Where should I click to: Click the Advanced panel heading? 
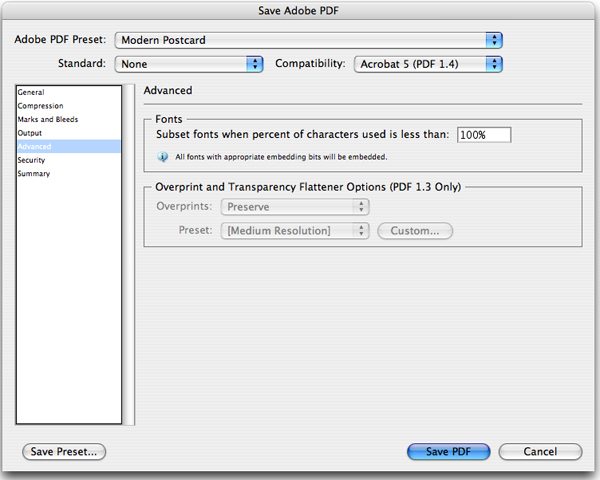pos(168,90)
